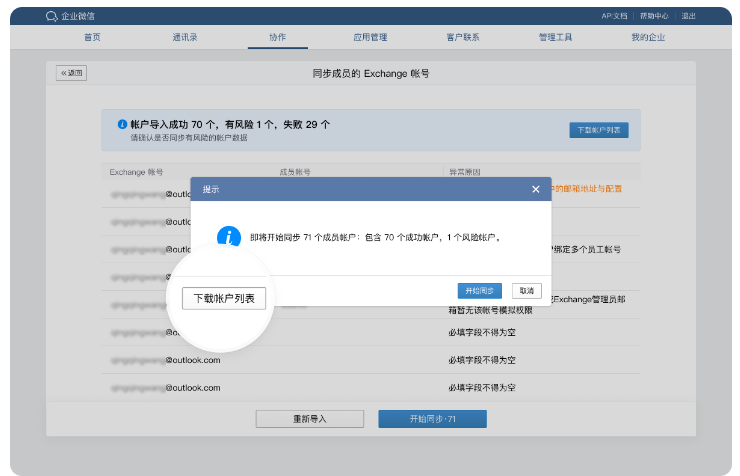Image resolution: width=740 pixels, height=476 pixels.
Task: Click the 开始同步·71 button at bottom
Action: (432, 418)
